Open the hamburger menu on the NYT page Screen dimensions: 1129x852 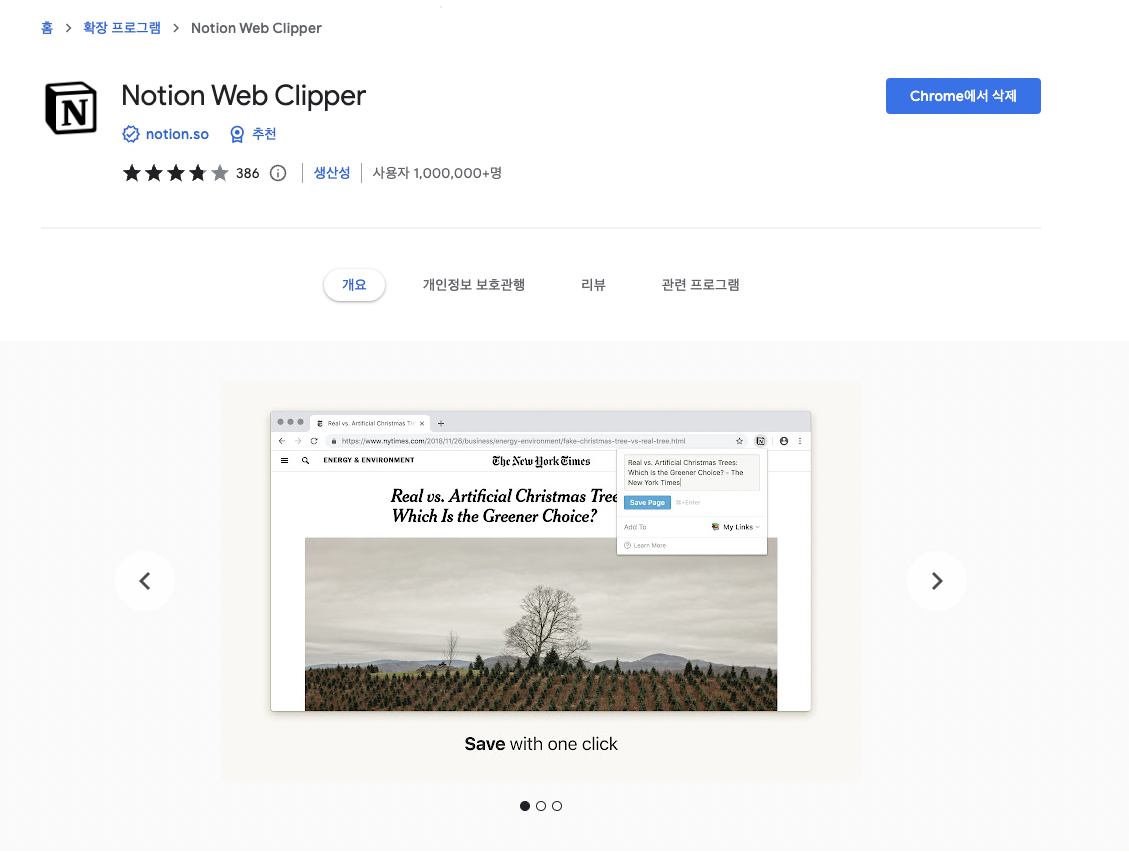[284, 459]
